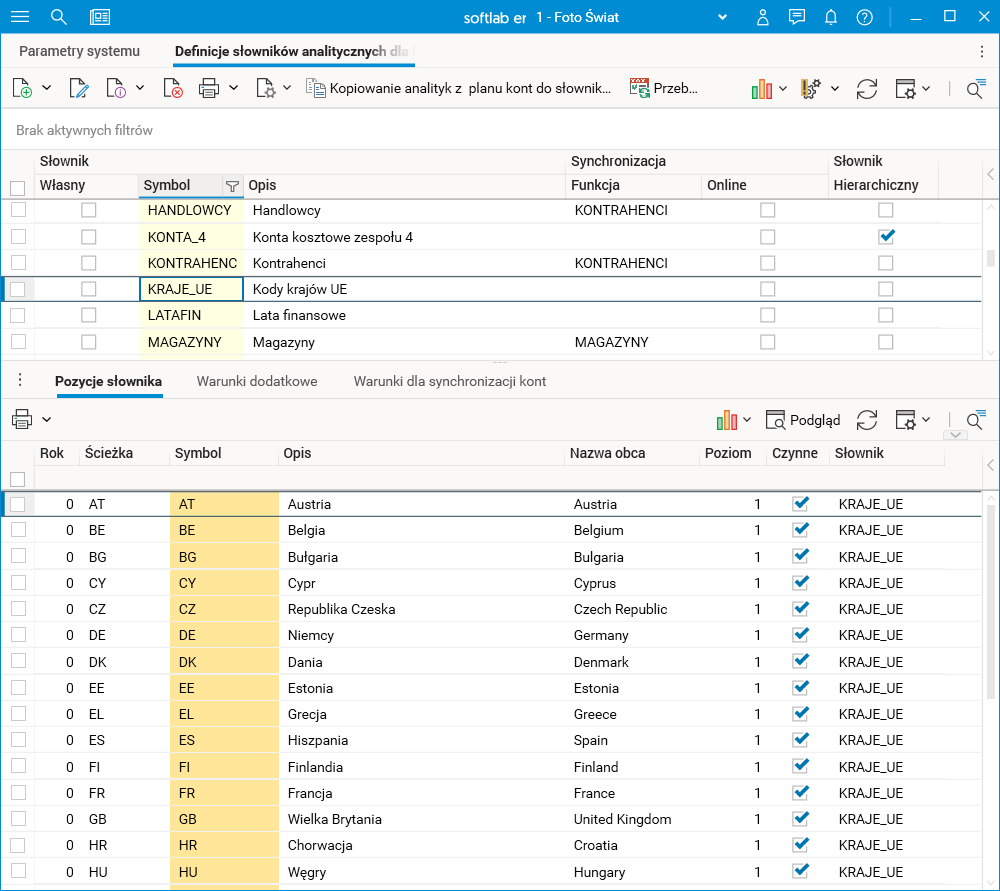
Task: Click the hamburger menu icon
Action: point(19,17)
